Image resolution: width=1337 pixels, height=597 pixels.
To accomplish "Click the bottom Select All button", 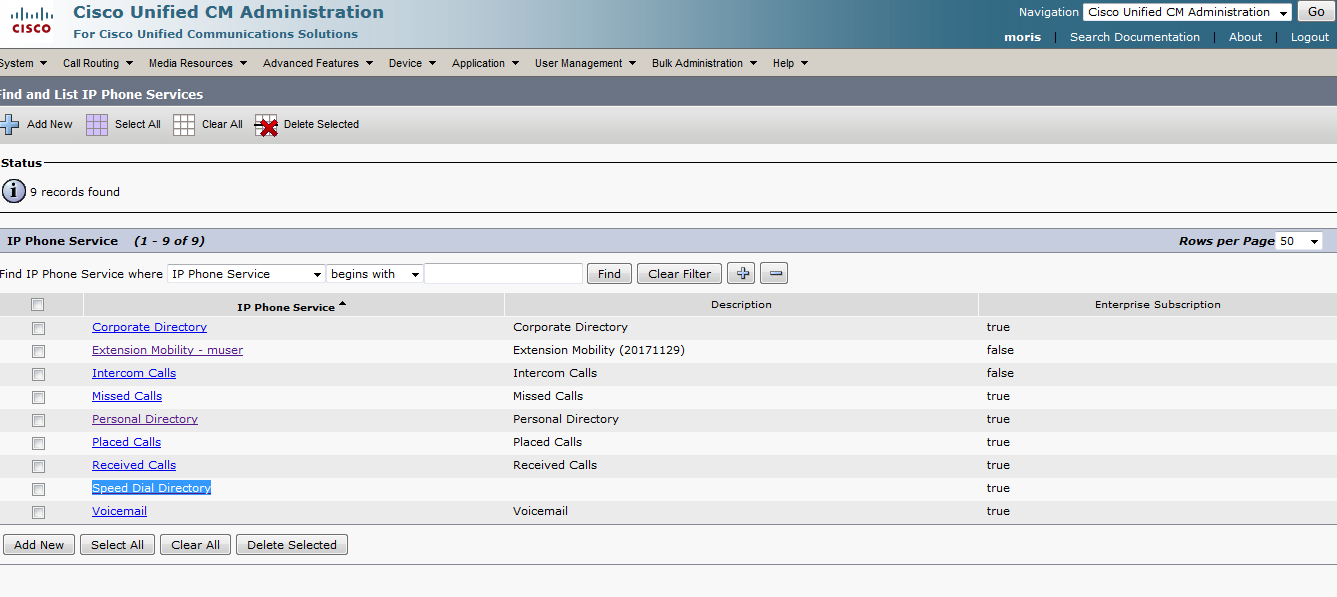I will [117, 545].
